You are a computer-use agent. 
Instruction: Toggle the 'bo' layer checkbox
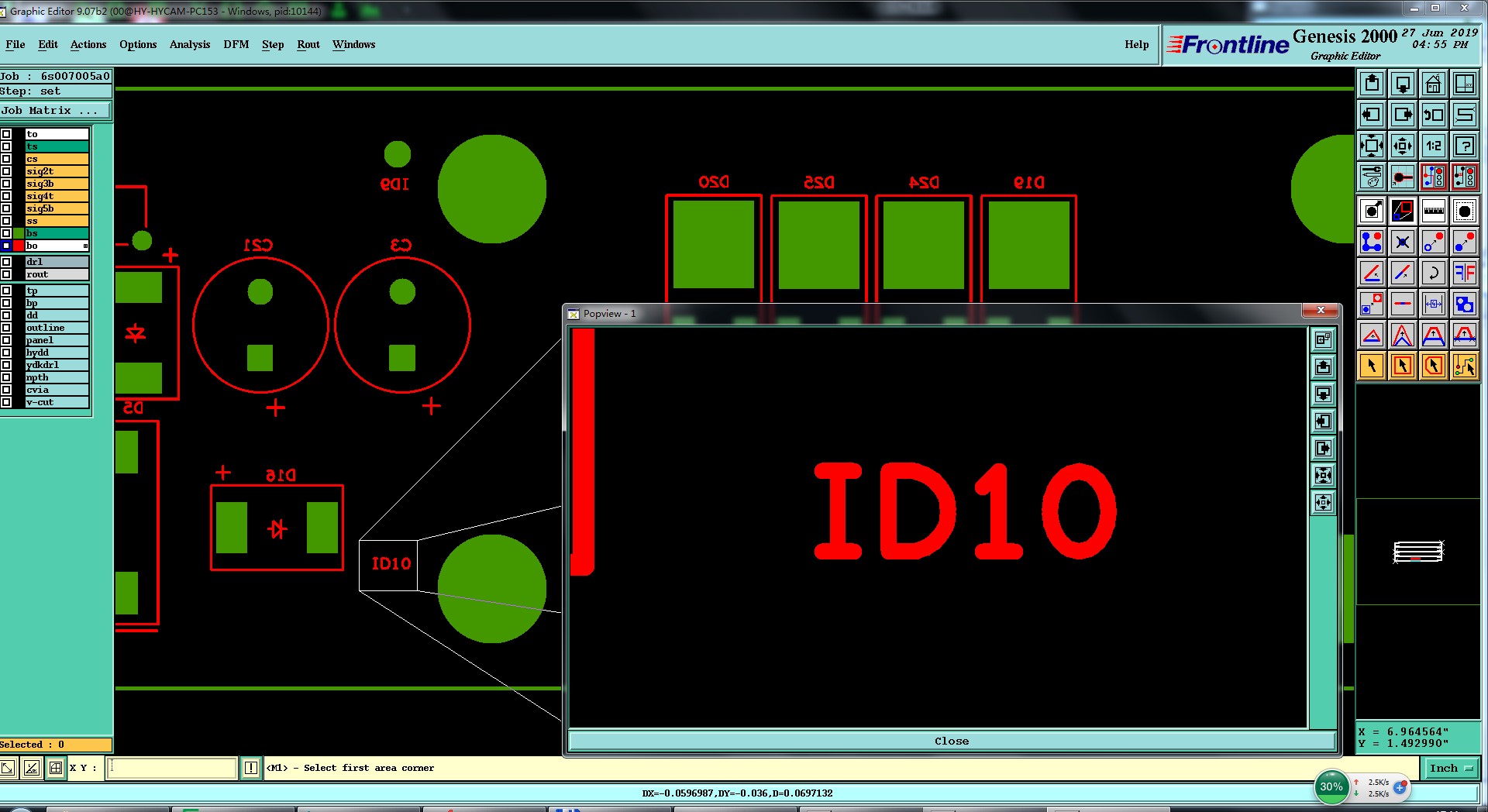tap(6, 246)
